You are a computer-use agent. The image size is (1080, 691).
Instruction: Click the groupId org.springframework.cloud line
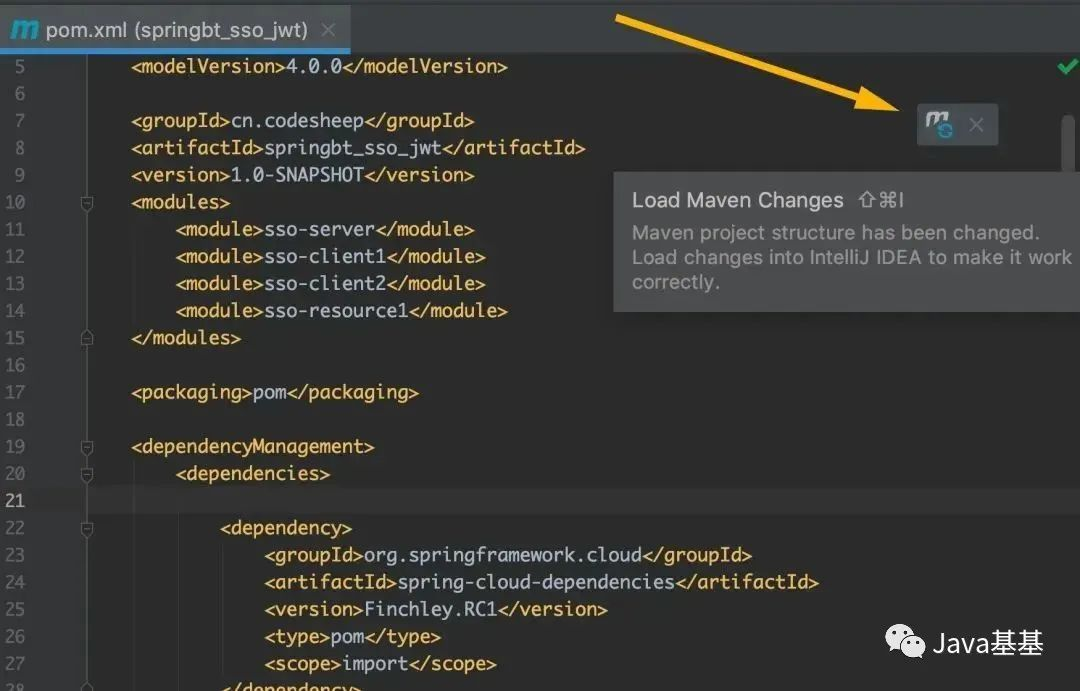coord(508,555)
